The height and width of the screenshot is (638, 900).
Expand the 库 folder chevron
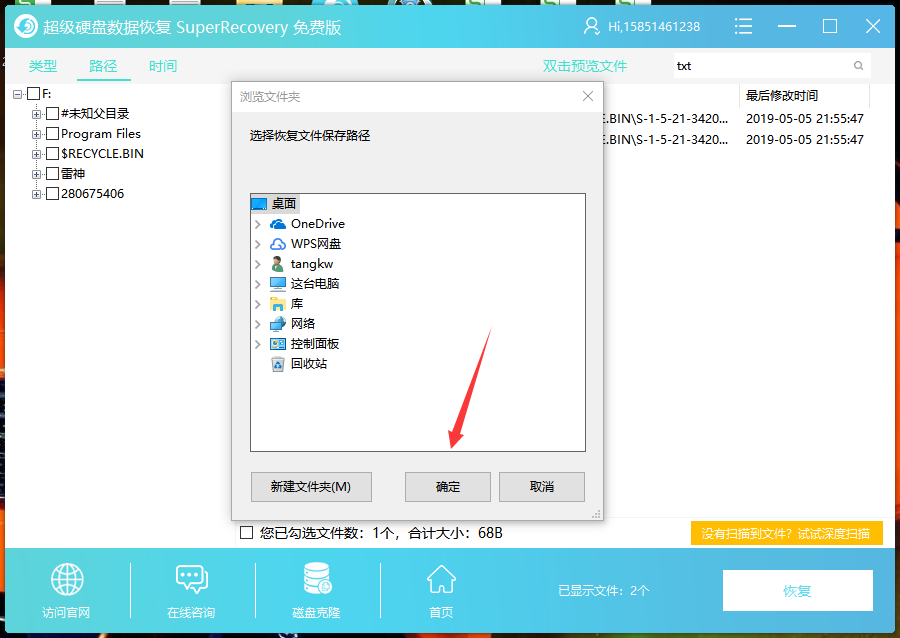click(258, 305)
